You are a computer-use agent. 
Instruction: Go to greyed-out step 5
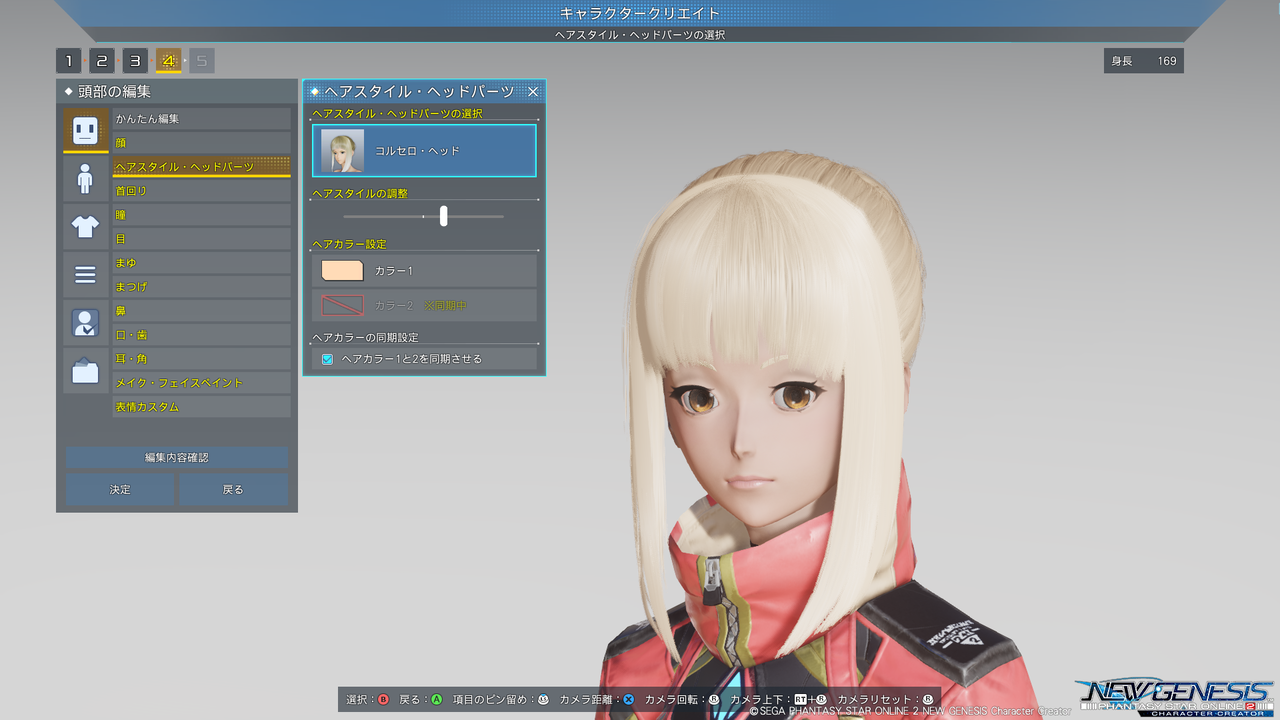tap(201, 61)
